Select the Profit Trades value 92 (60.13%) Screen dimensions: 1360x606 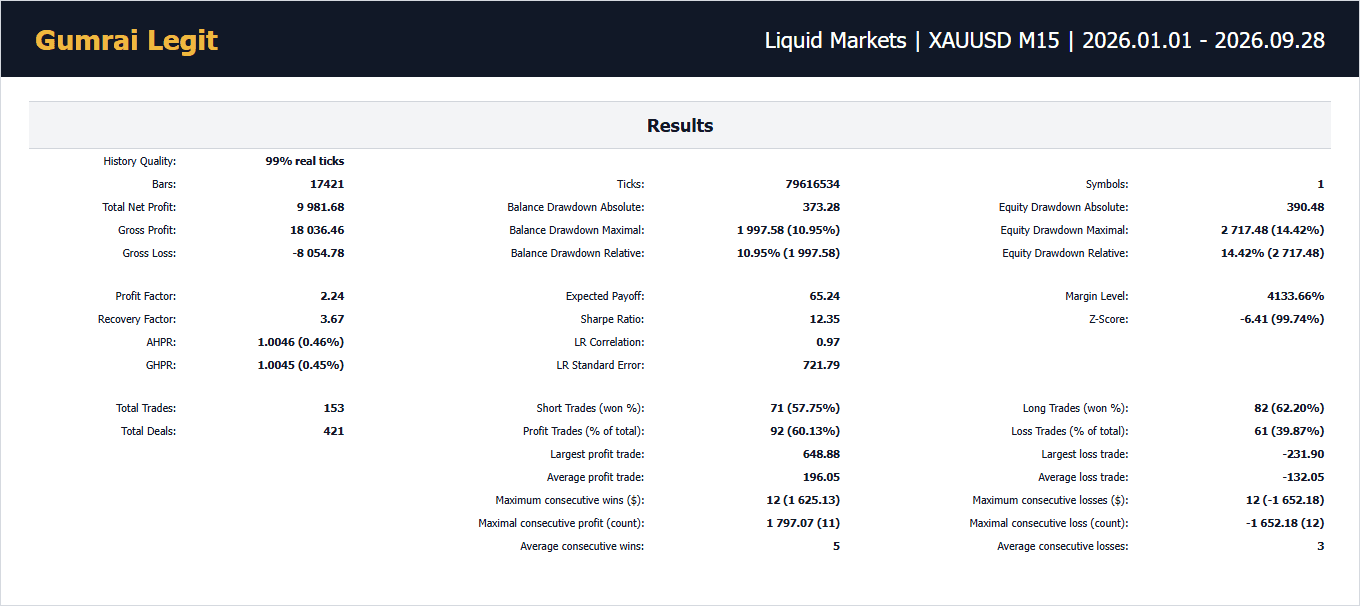(x=806, y=431)
